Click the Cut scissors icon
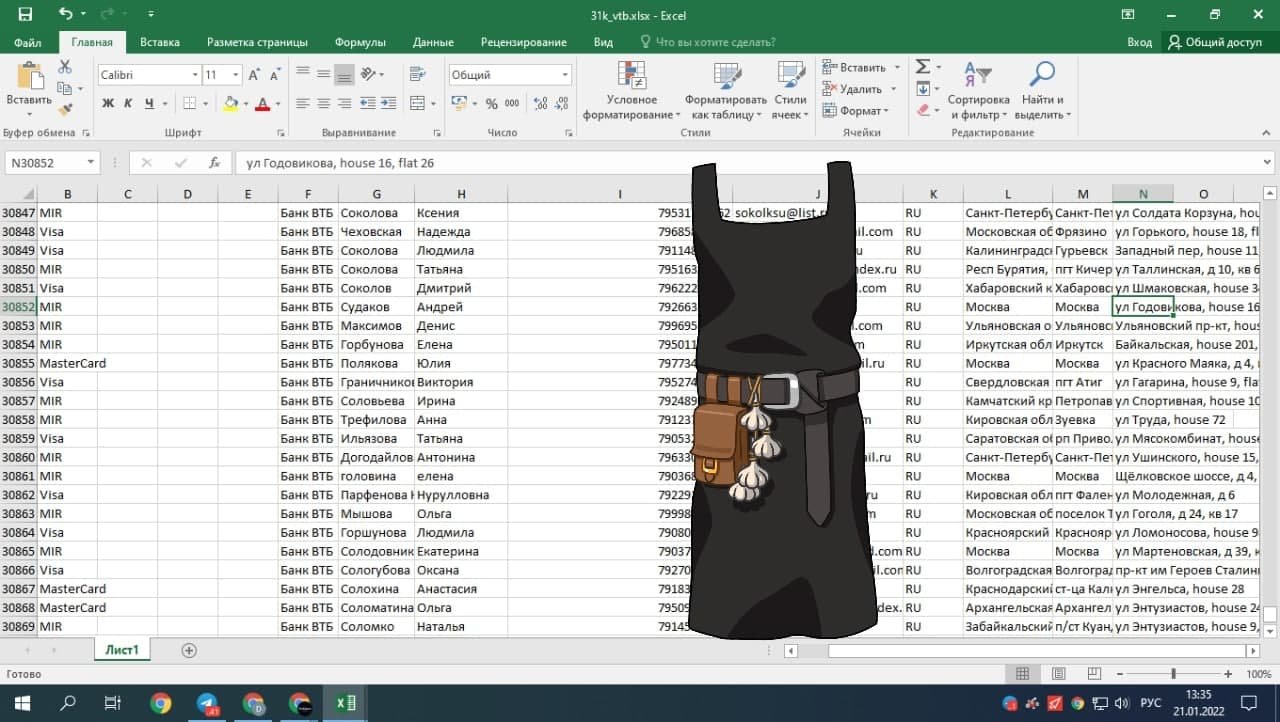Image resolution: width=1280 pixels, height=722 pixels. (65, 67)
